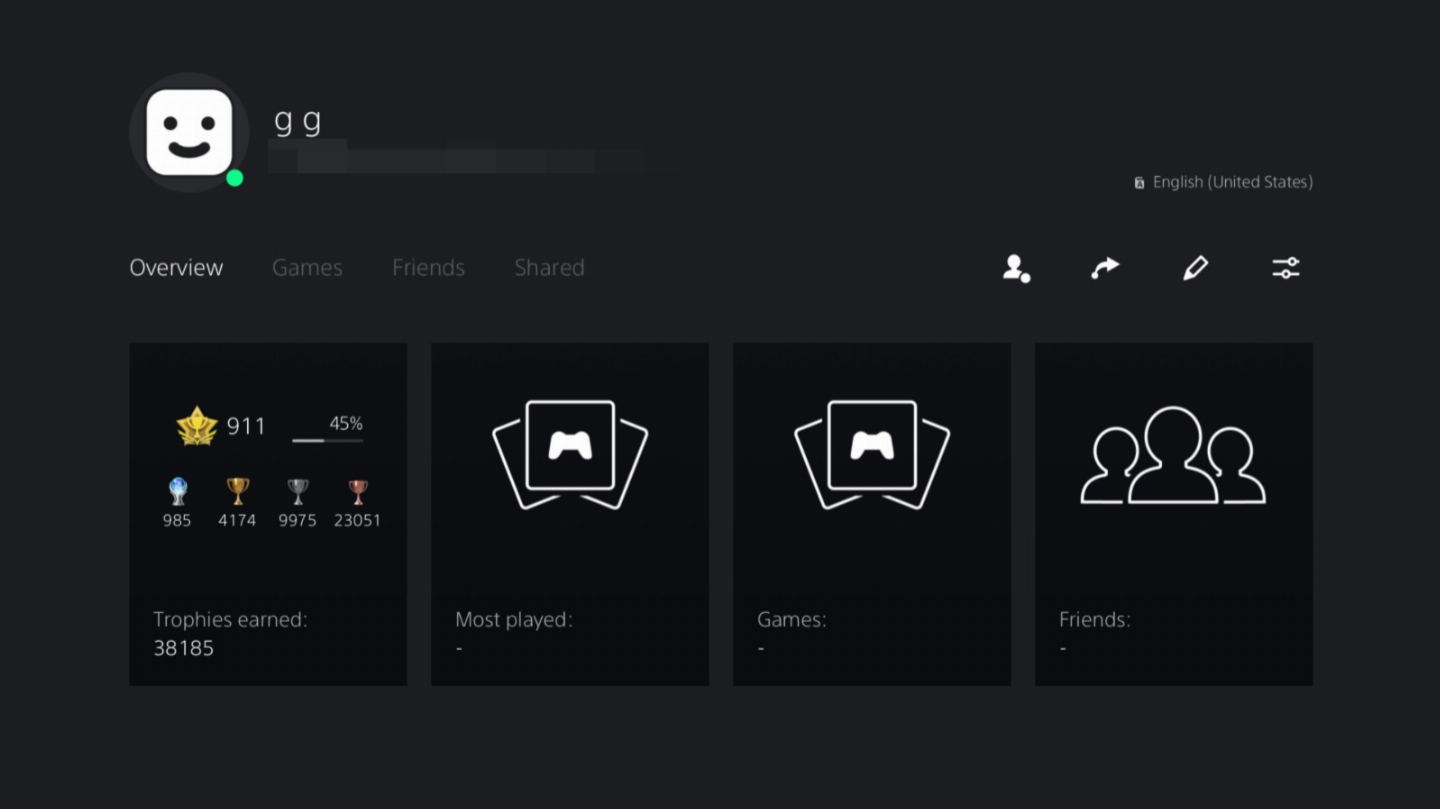The height and width of the screenshot is (809, 1440).
Task: Click the silver count 9975
Action: coord(297,520)
